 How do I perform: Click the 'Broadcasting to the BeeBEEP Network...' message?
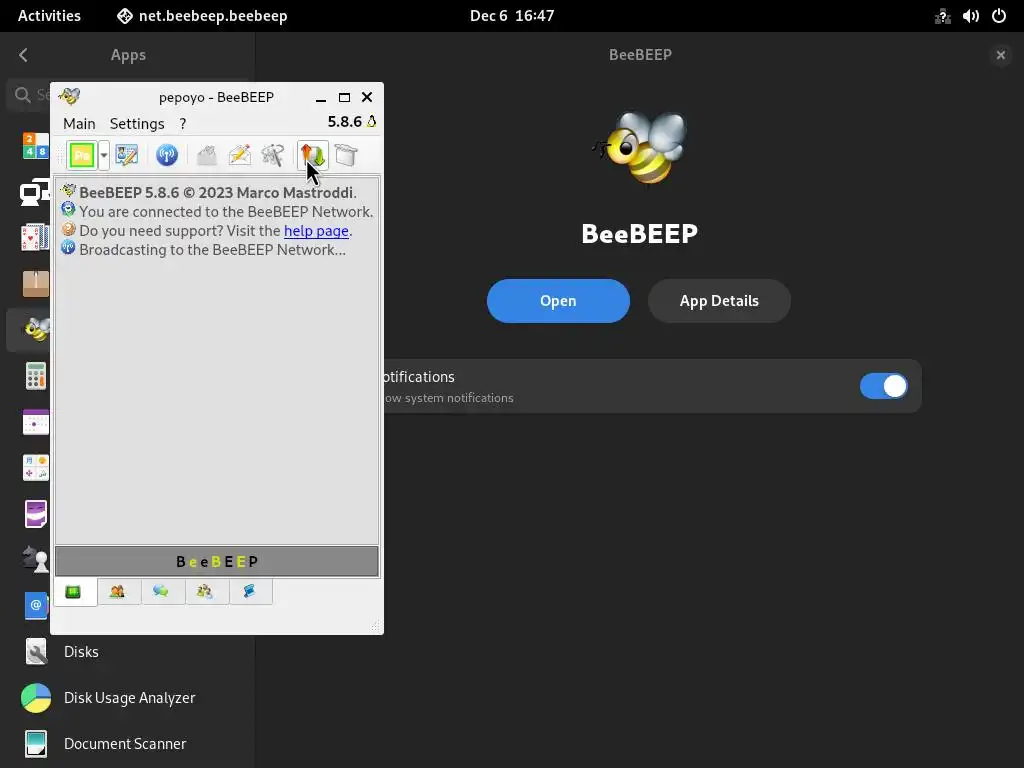212,249
